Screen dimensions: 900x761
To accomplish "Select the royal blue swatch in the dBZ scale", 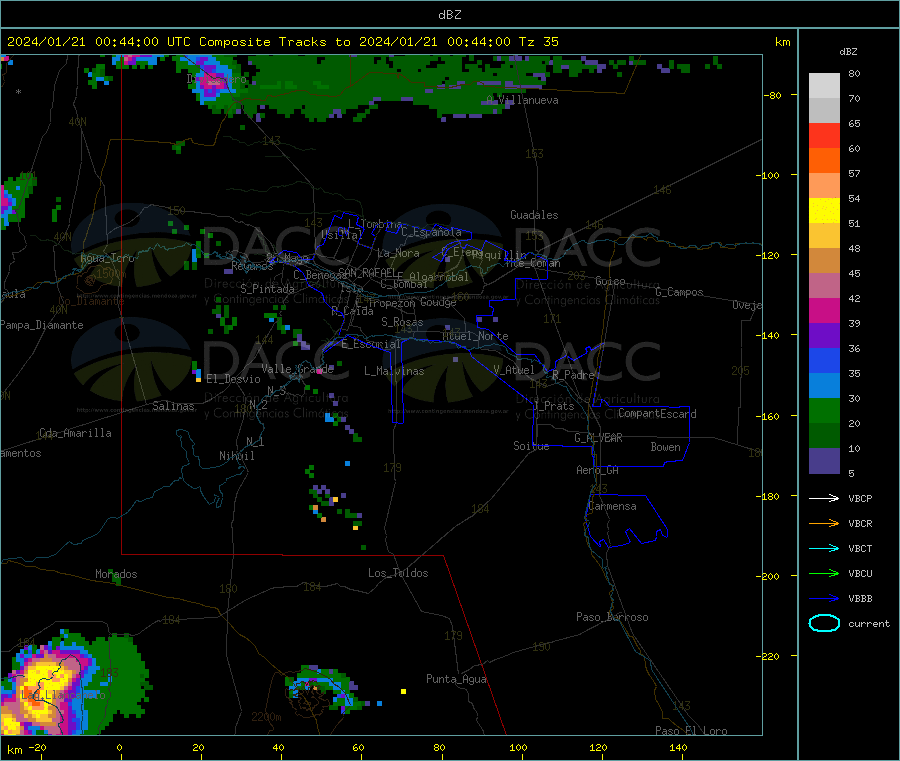I will click(824, 360).
